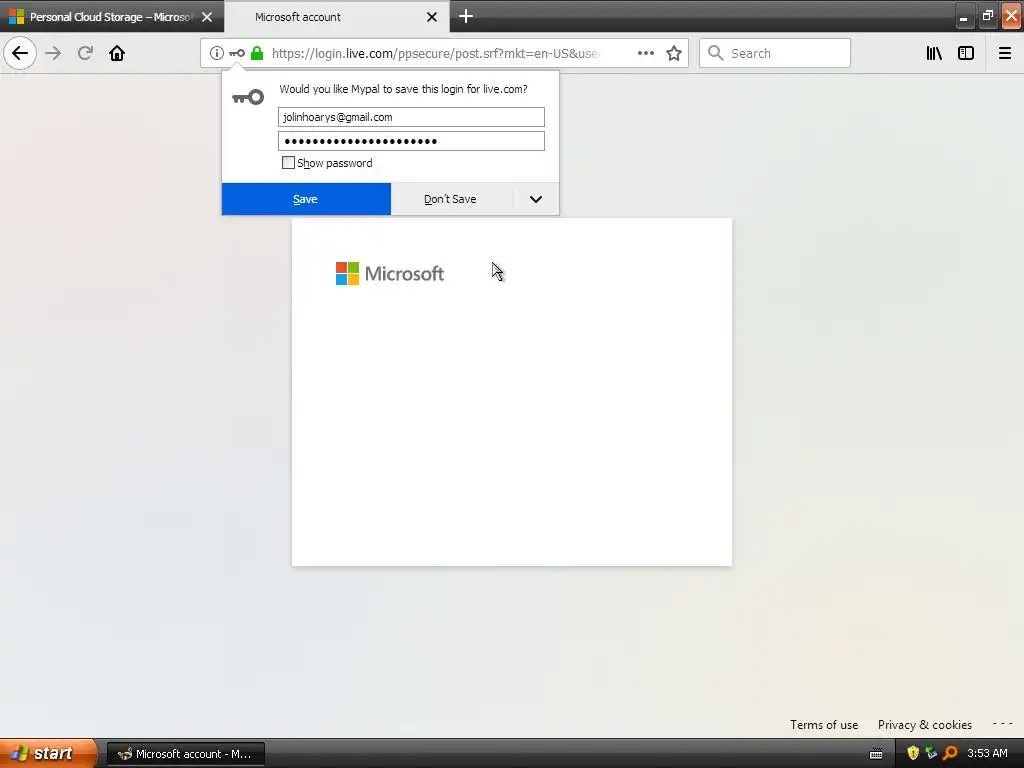Open the Library icon
The image size is (1024, 768).
coord(934,53)
